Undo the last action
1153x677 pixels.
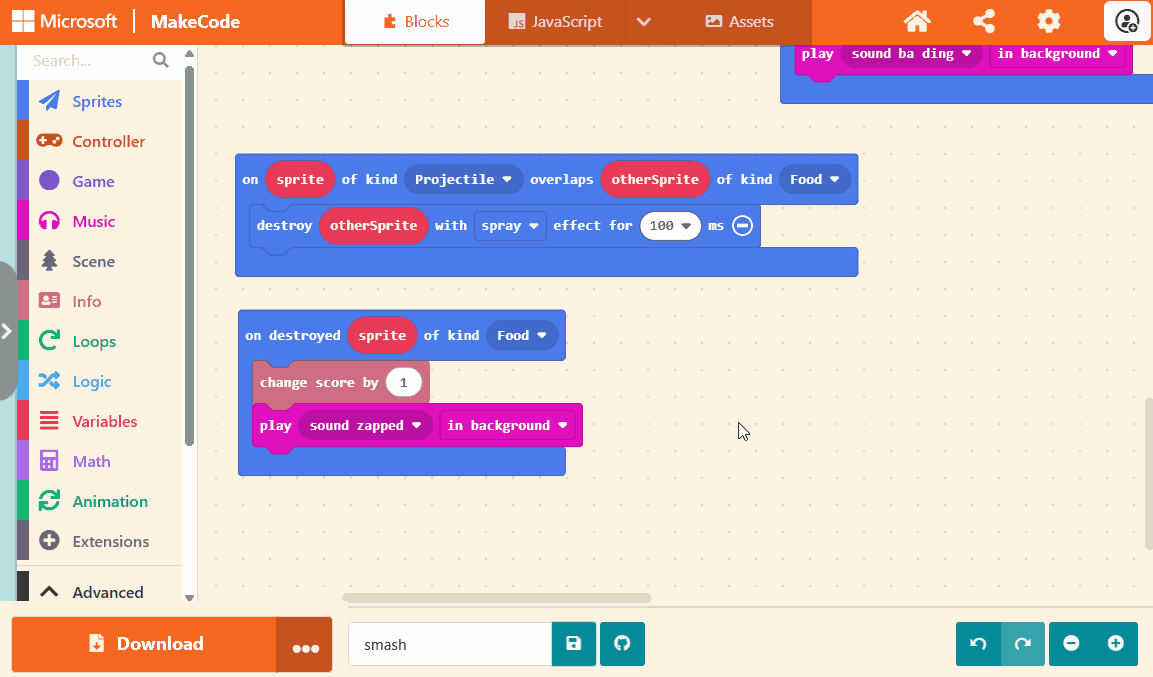tap(978, 644)
